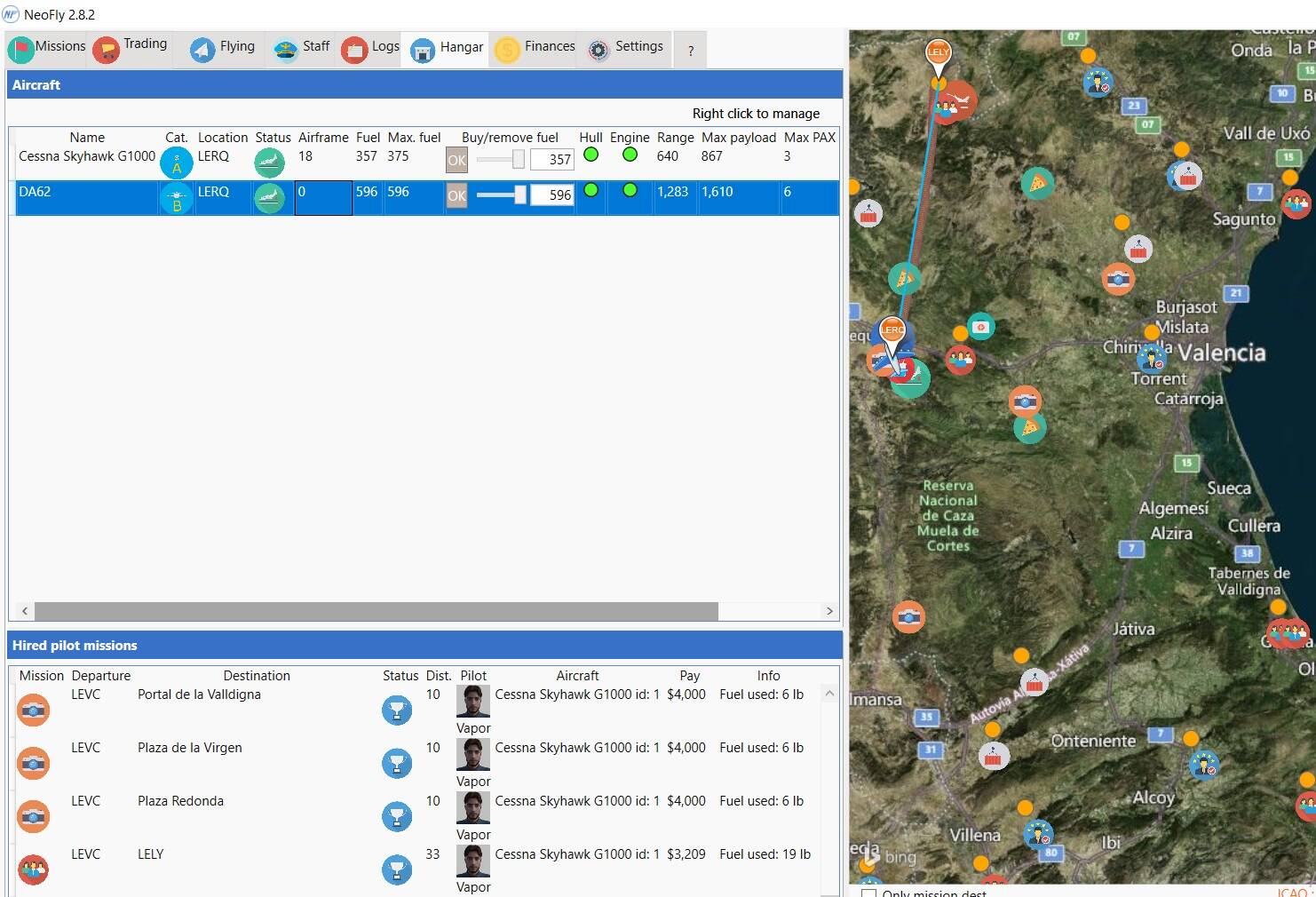This screenshot has width=1316, height=897.
Task: Click the LERQ airport marker on map
Action: 892,330
